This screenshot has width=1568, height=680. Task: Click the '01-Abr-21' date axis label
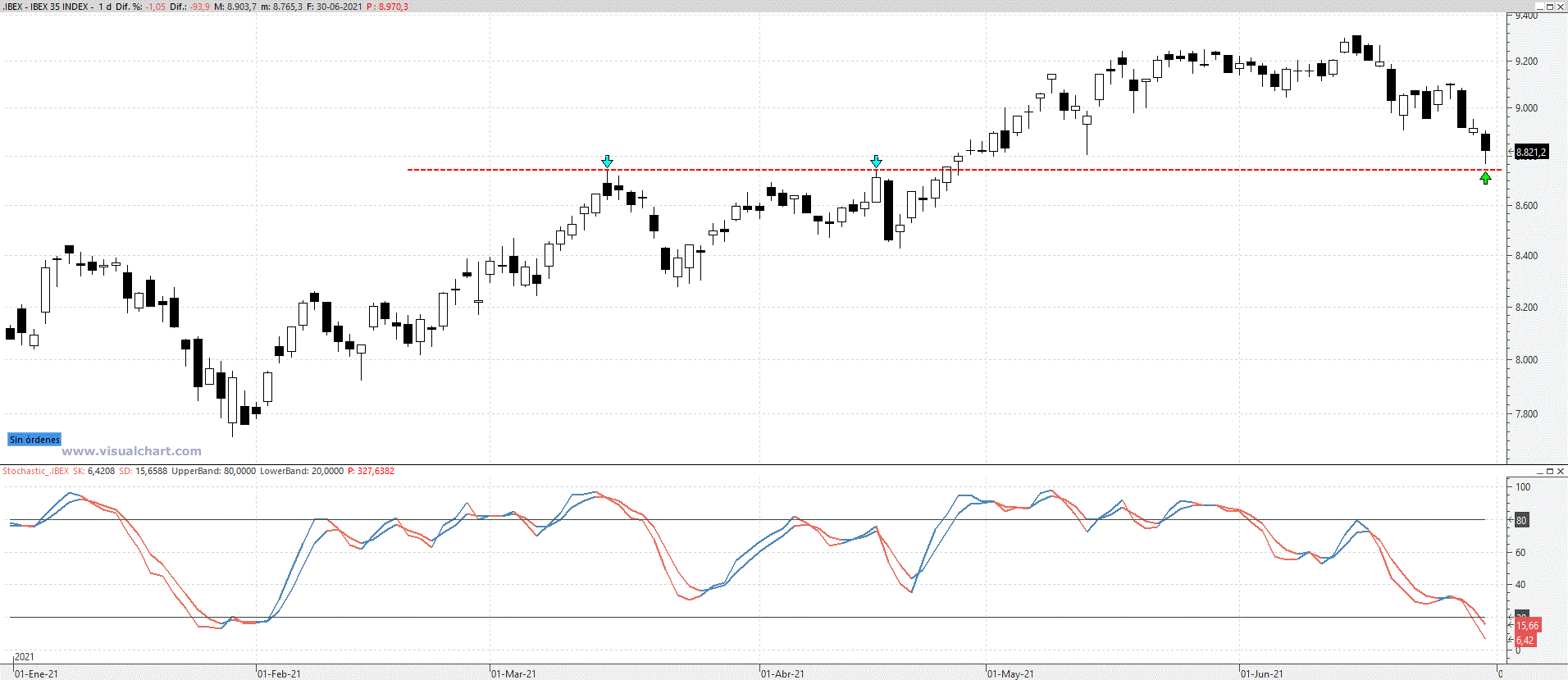(x=783, y=674)
